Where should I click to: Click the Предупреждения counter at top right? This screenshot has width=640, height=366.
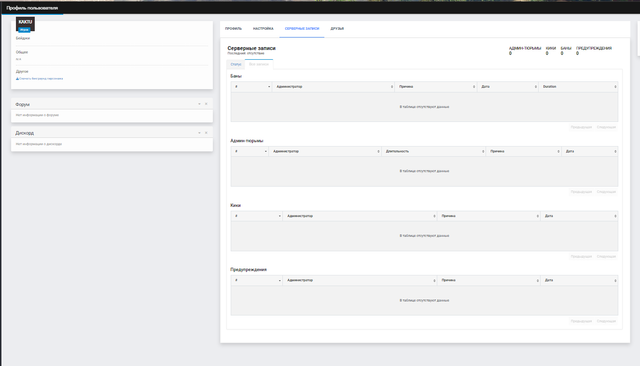tap(593, 50)
